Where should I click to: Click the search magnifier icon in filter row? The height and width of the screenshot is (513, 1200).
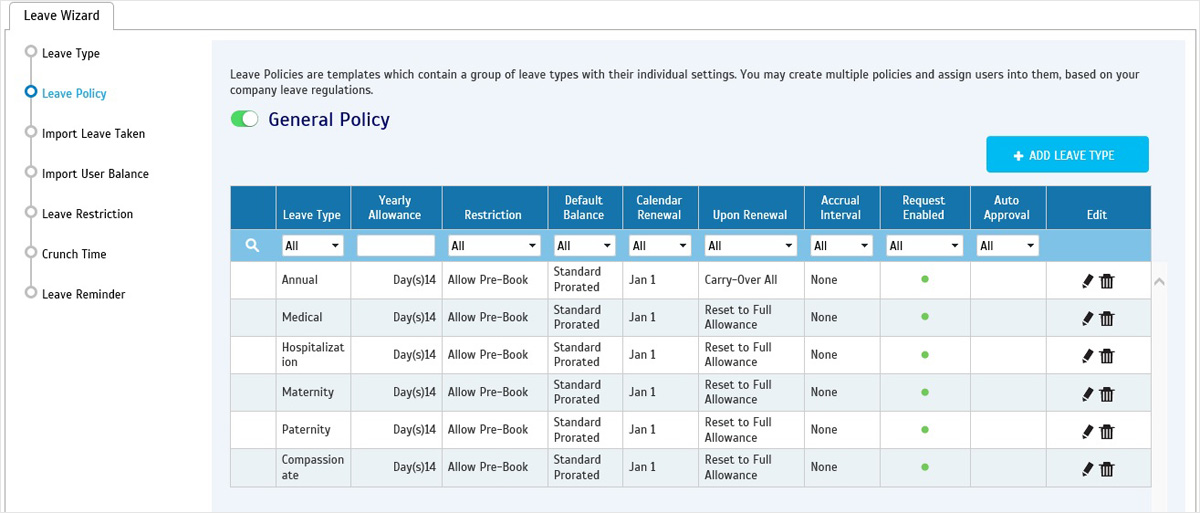pyautogui.click(x=253, y=245)
